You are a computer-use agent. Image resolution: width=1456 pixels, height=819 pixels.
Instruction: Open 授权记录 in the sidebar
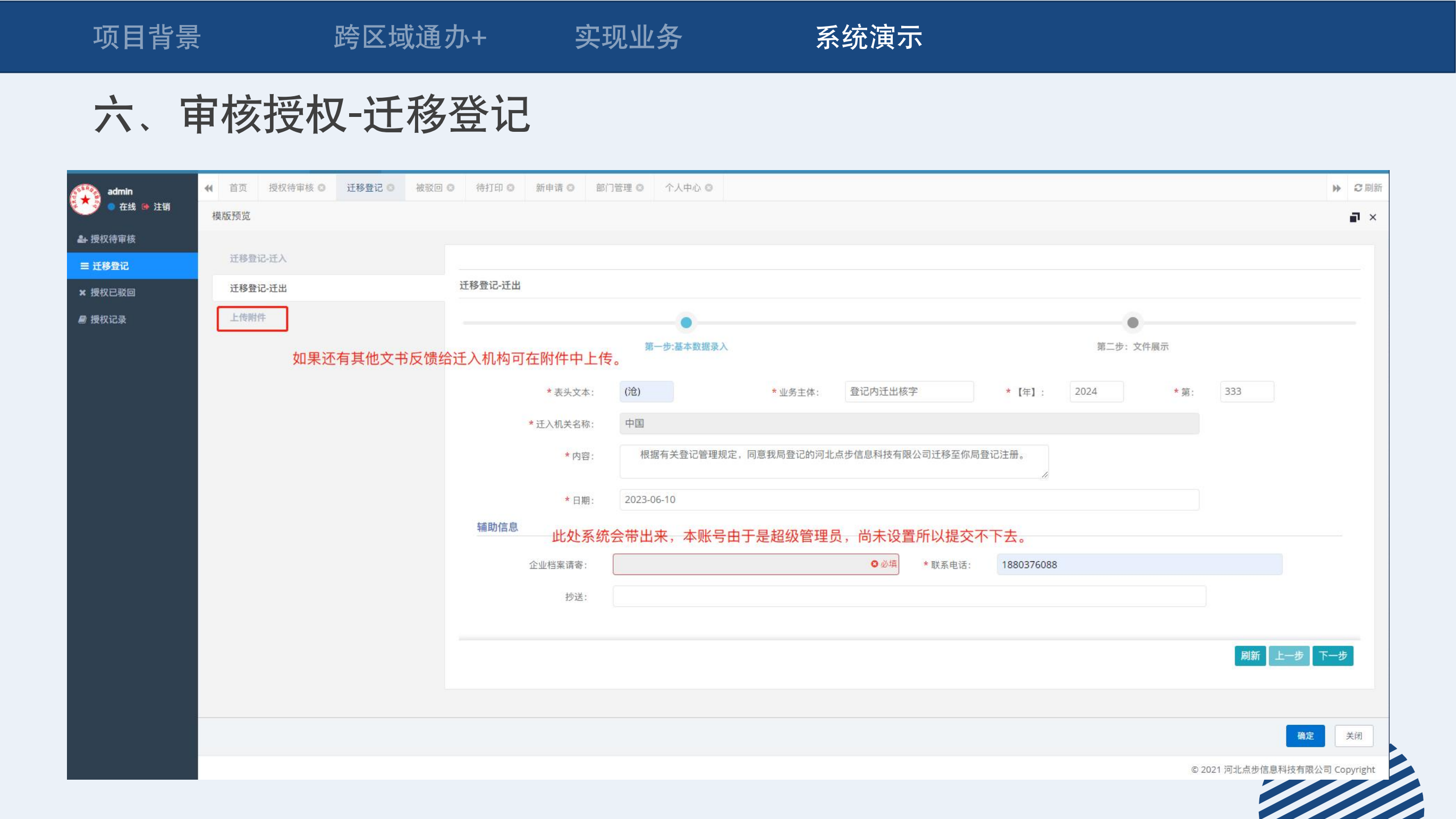tap(108, 319)
